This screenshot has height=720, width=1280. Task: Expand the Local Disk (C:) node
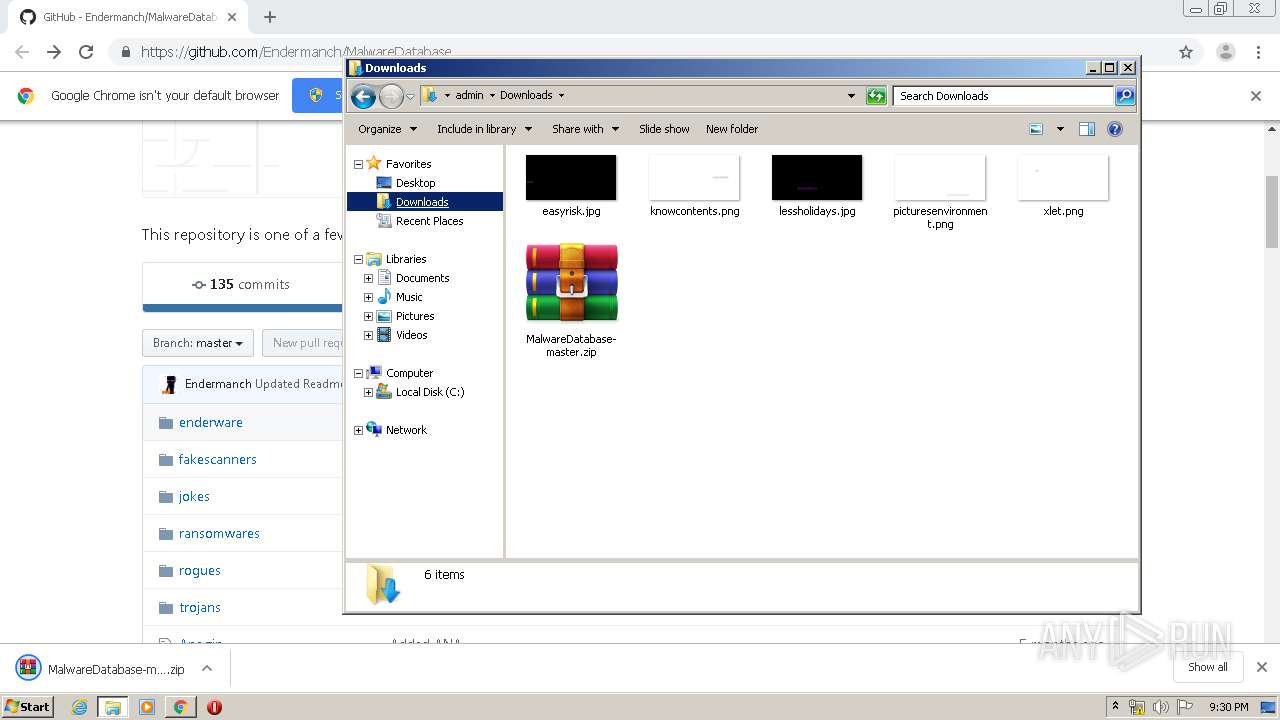click(368, 392)
